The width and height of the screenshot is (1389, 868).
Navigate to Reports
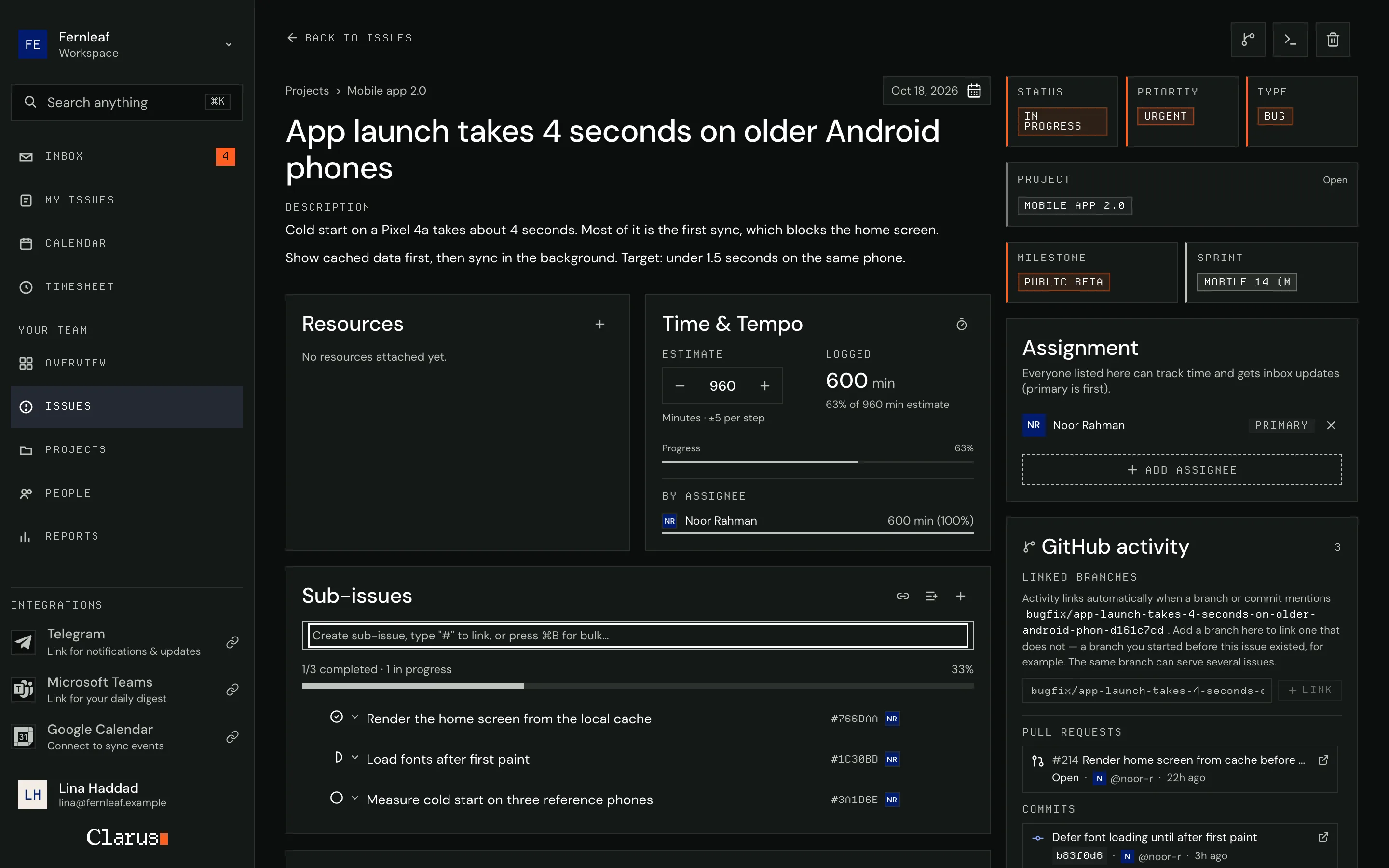coord(127,536)
